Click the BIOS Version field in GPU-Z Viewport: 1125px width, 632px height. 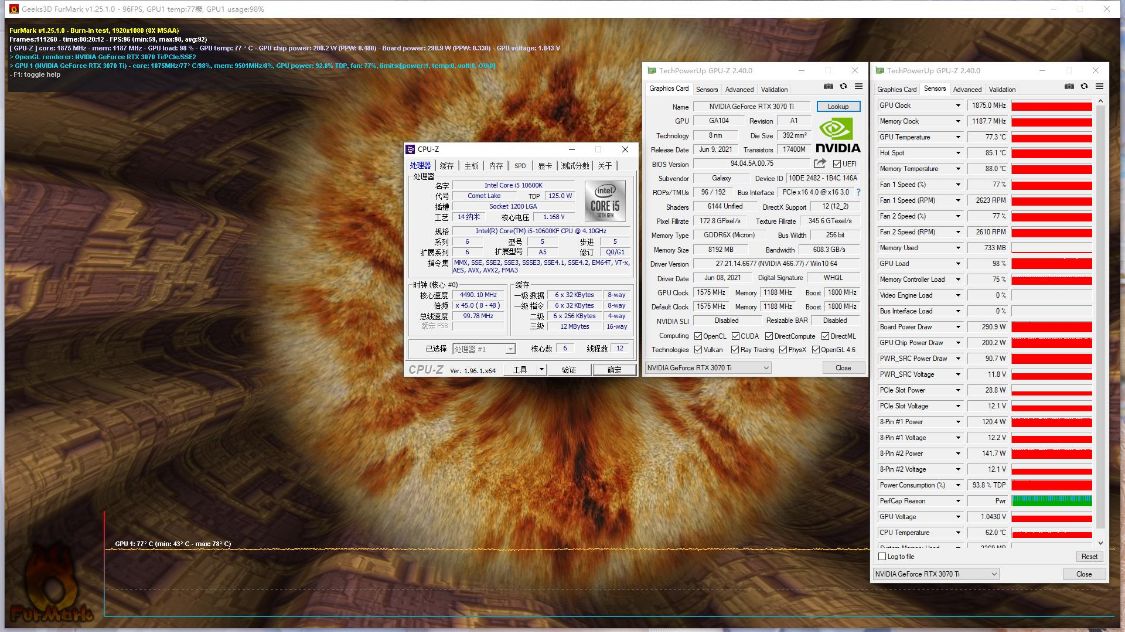click(x=752, y=164)
